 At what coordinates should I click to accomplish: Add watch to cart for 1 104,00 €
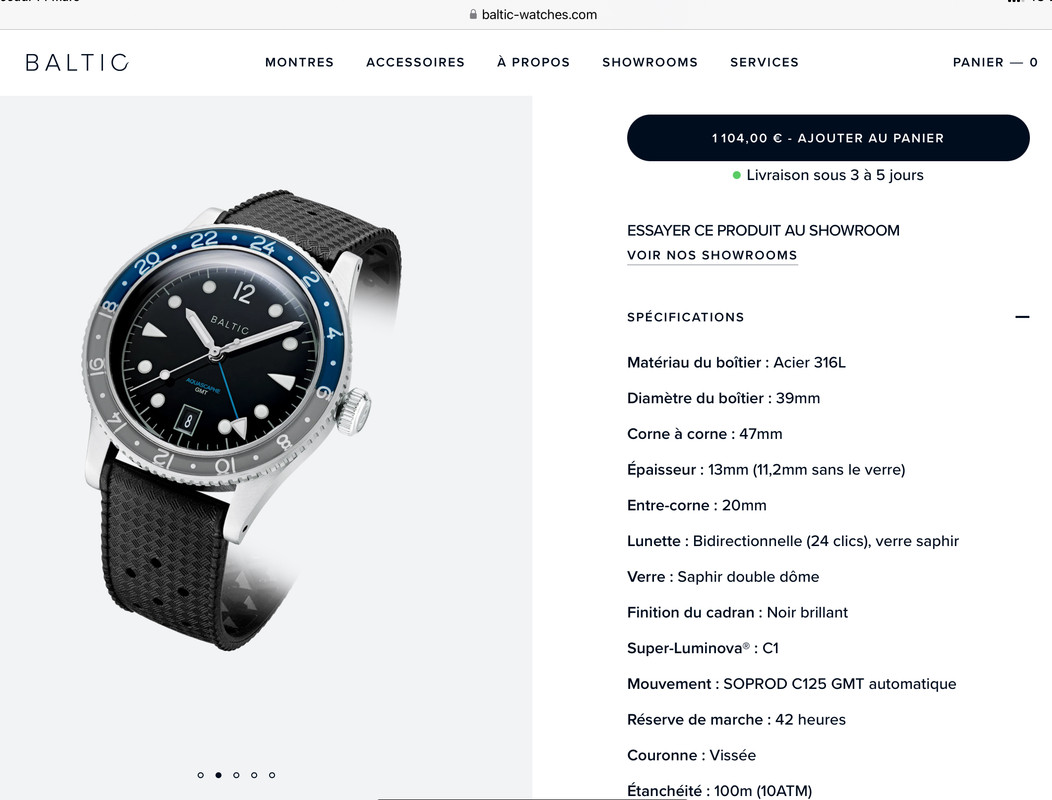[828, 138]
